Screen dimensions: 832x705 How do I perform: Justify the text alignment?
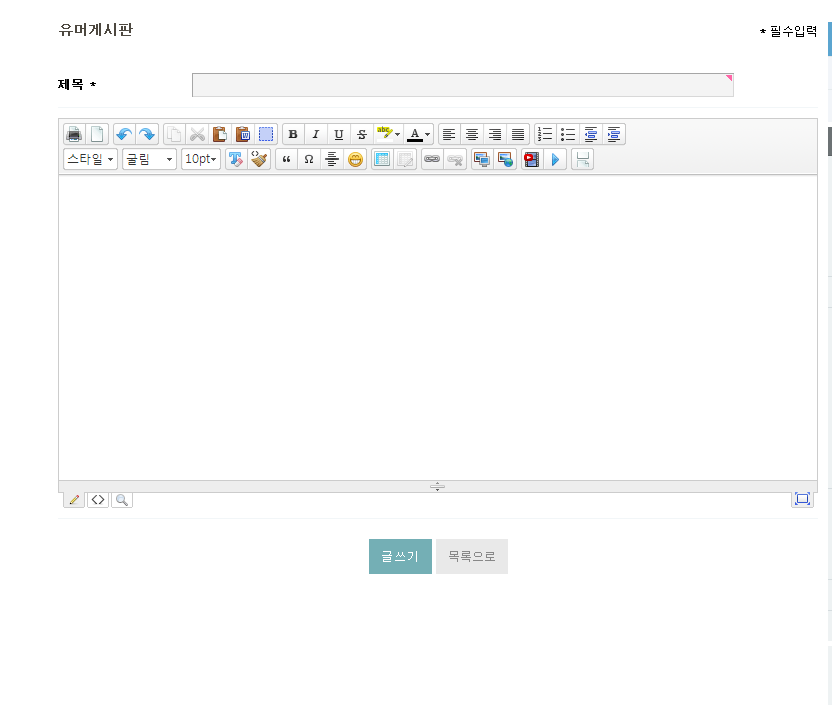518,134
